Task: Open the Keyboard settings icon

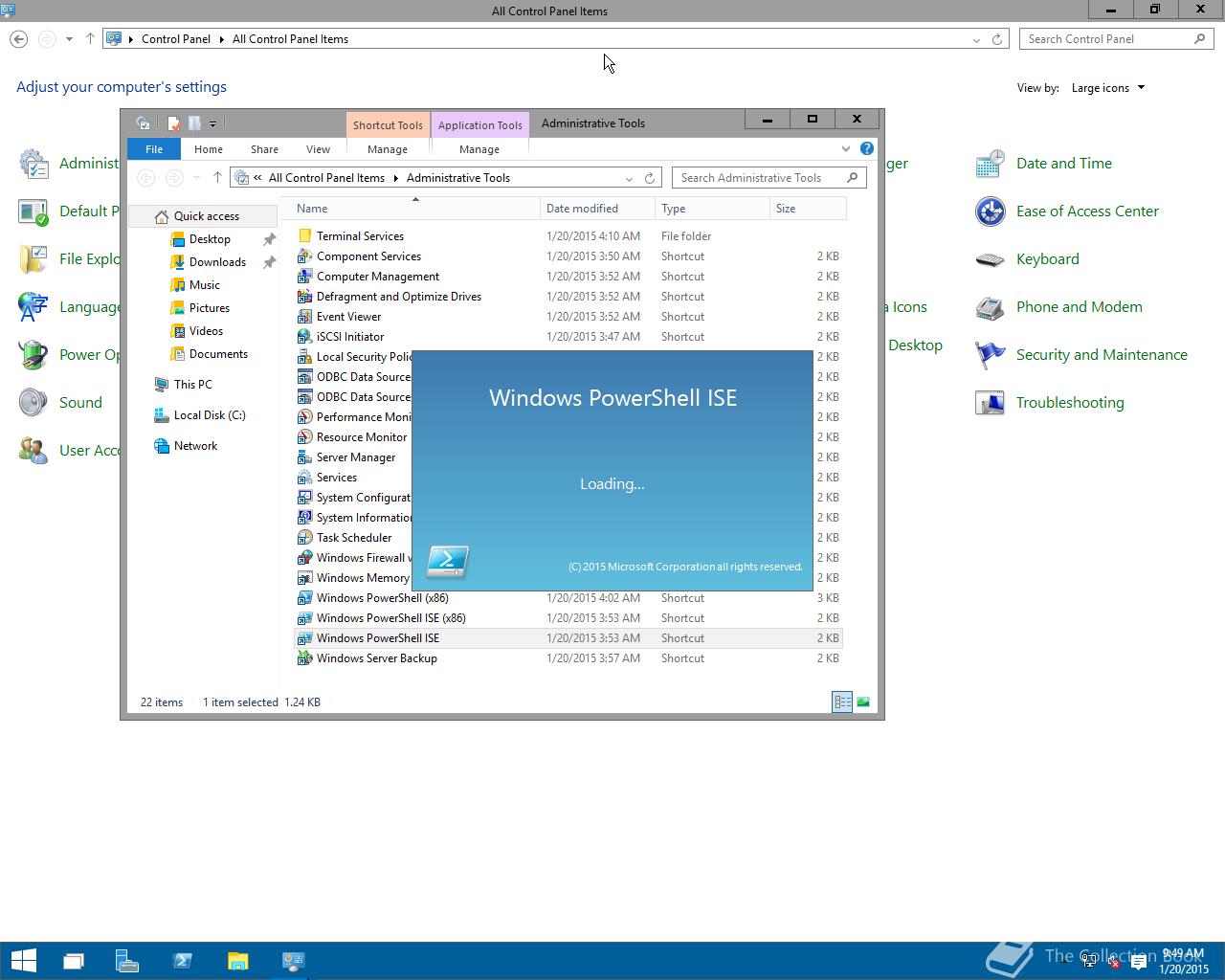Action: 990,259
